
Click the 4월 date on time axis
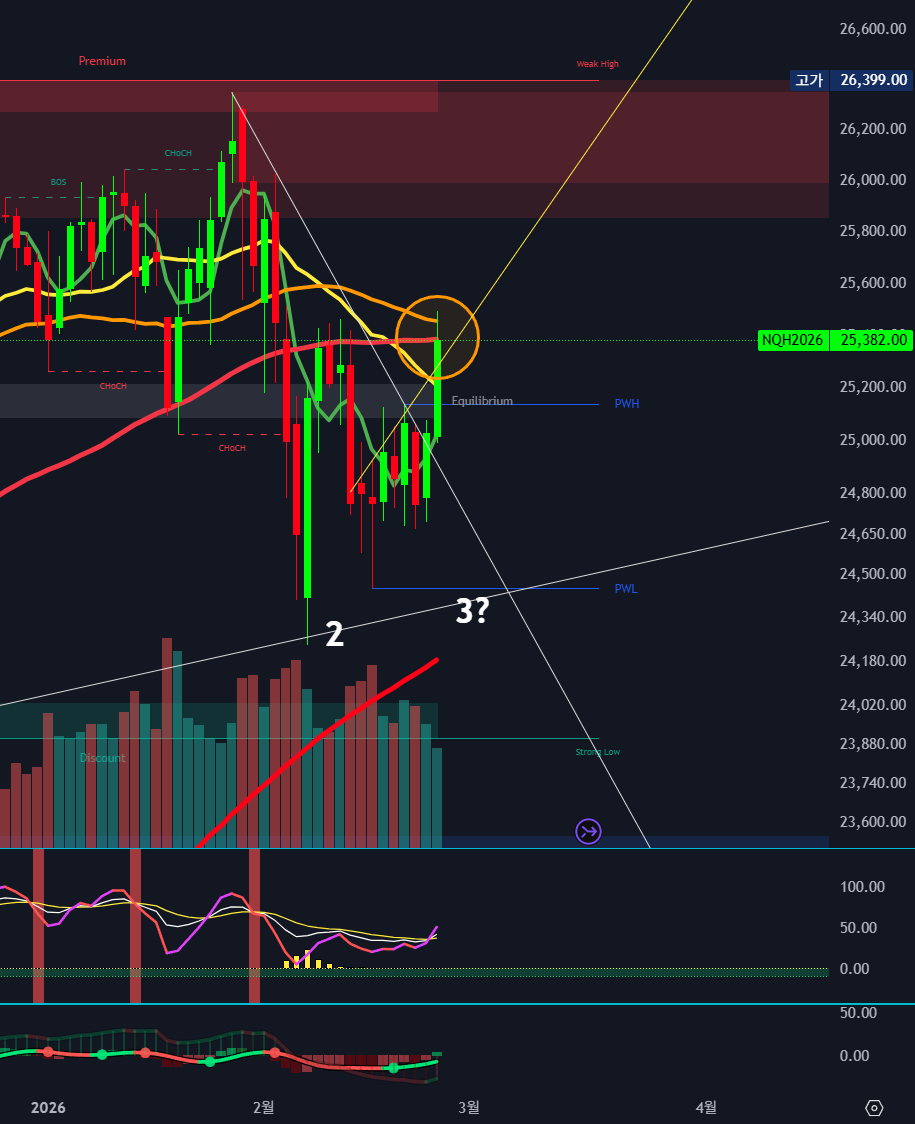(x=706, y=1107)
